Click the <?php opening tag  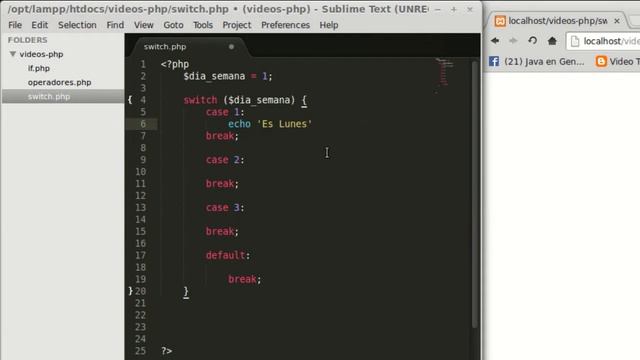pos(175,64)
